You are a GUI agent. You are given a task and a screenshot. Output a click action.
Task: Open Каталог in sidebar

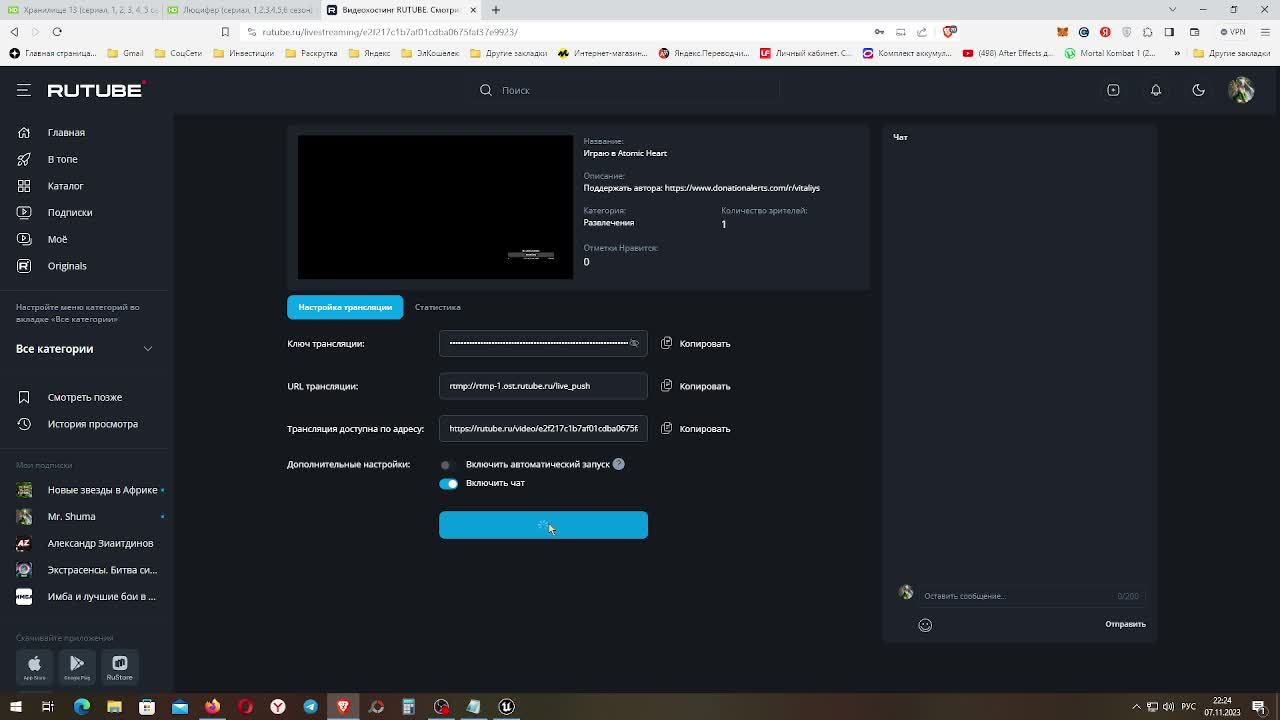pyautogui.click(x=65, y=186)
